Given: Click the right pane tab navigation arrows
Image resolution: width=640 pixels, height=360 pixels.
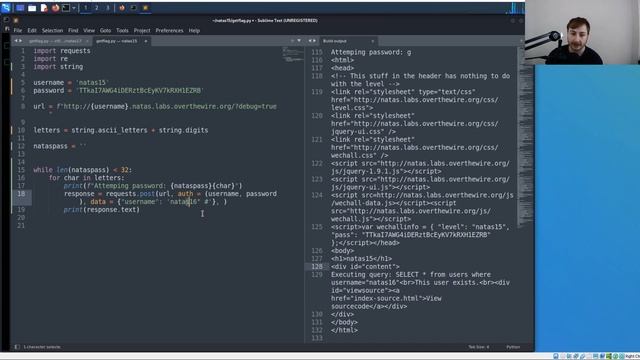Looking at the screenshot, I should 312,41.
